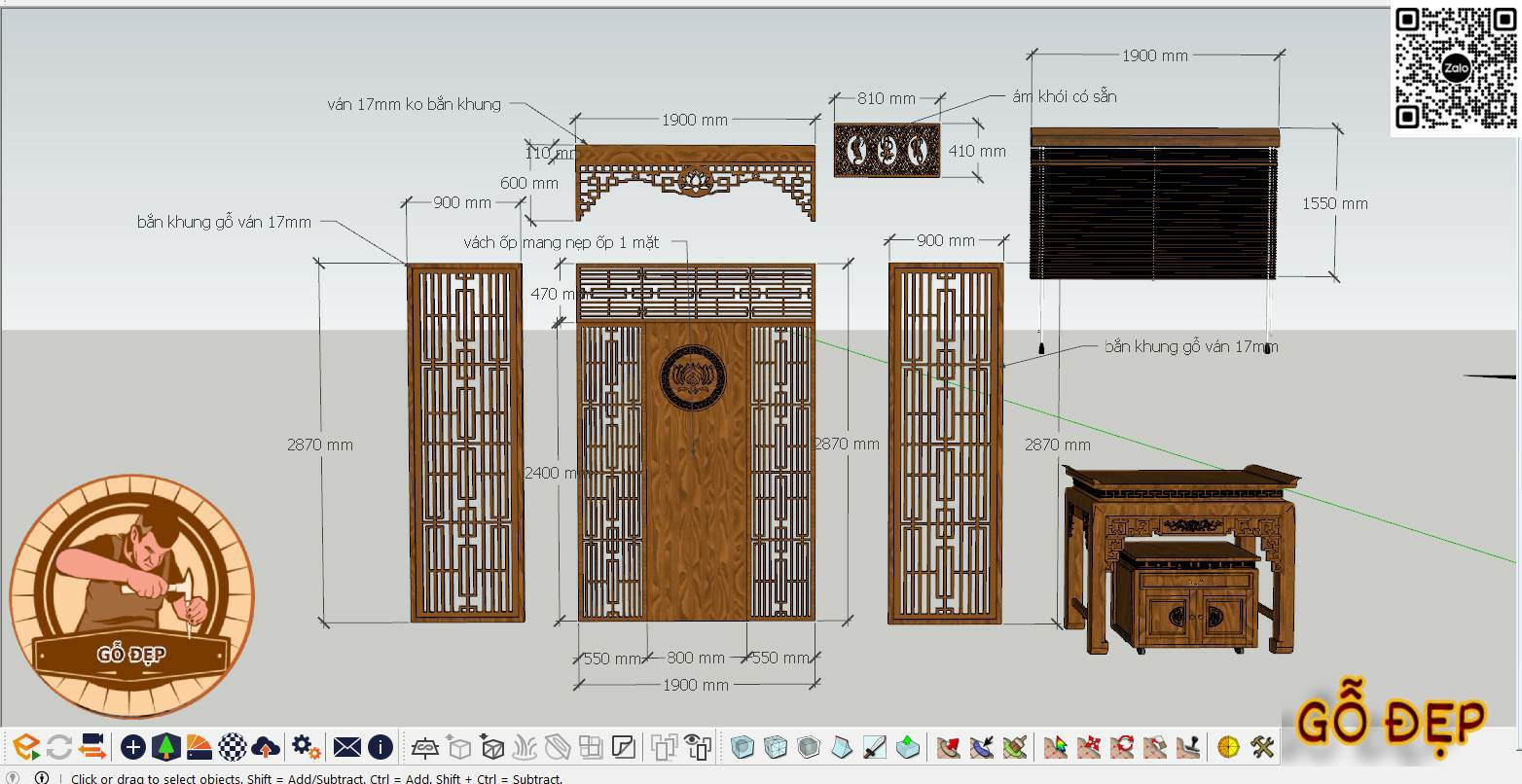Select the black stamp terrain tool
1522x784 pixels.
click(x=1188, y=747)
